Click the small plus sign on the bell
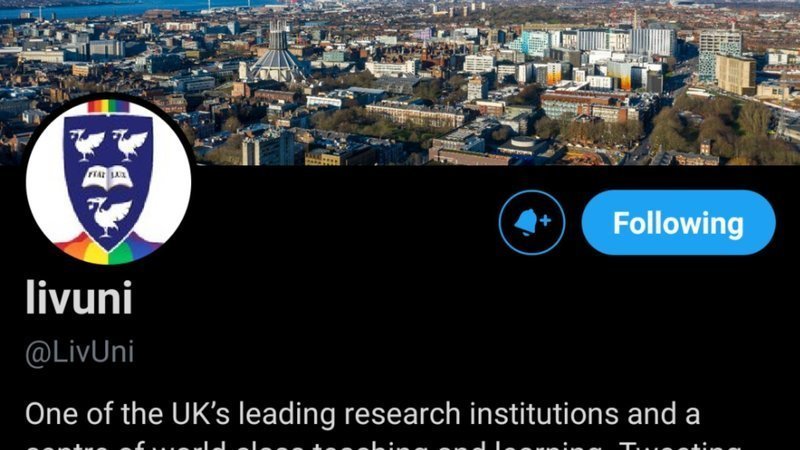The width and height of the screenshot is (800, 450). point(545,220)
